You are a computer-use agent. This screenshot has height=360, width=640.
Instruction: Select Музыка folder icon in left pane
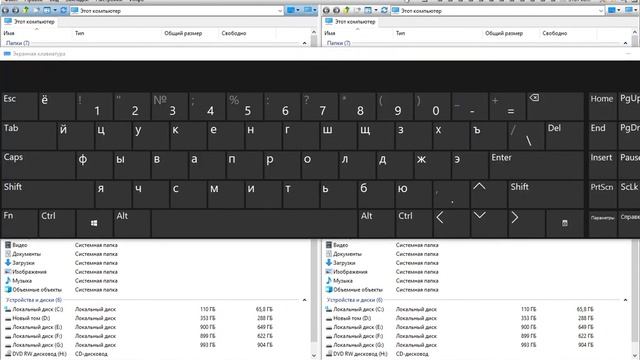(x=8, y=281)
